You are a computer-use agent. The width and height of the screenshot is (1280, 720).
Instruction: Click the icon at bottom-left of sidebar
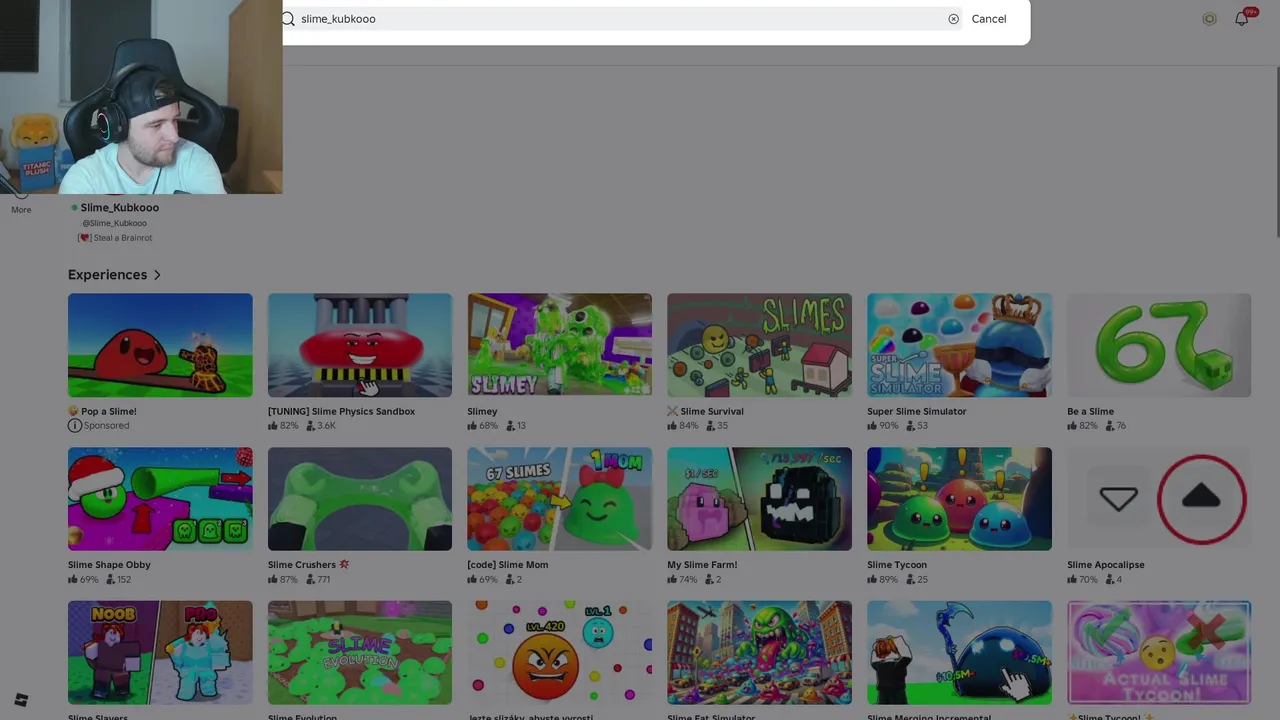pyautogui.click(x=21, y=700)
